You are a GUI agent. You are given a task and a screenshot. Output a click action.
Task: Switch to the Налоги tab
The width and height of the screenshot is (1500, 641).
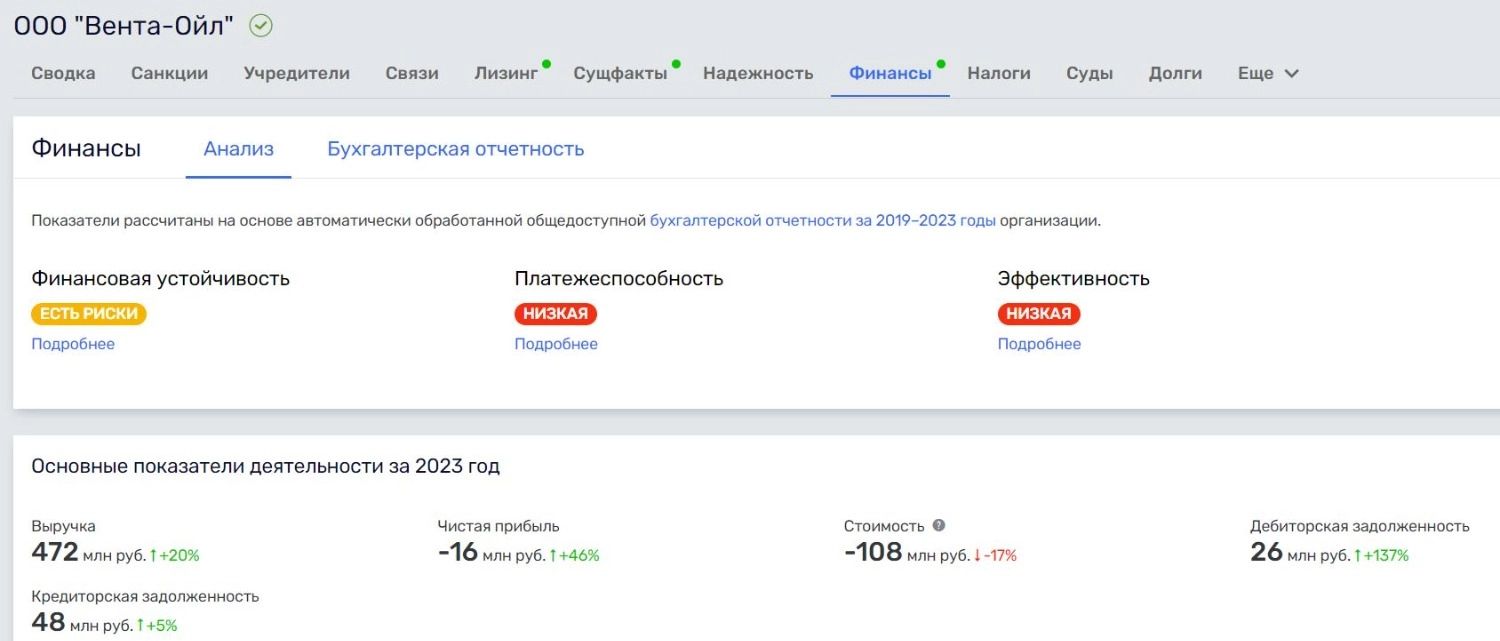point(999,73)
